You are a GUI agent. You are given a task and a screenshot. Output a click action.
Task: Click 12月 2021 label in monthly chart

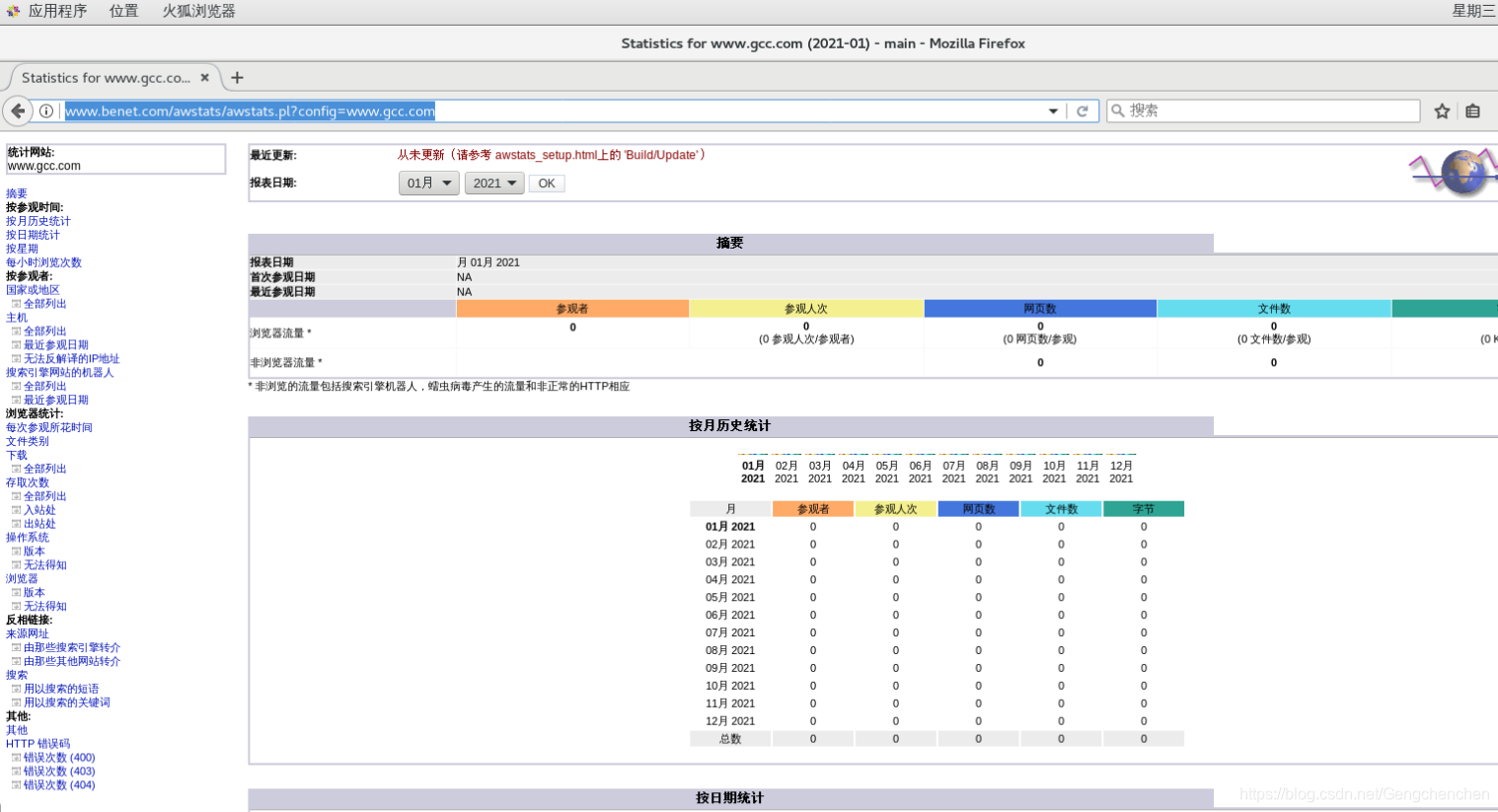(x=1121, y=472)
